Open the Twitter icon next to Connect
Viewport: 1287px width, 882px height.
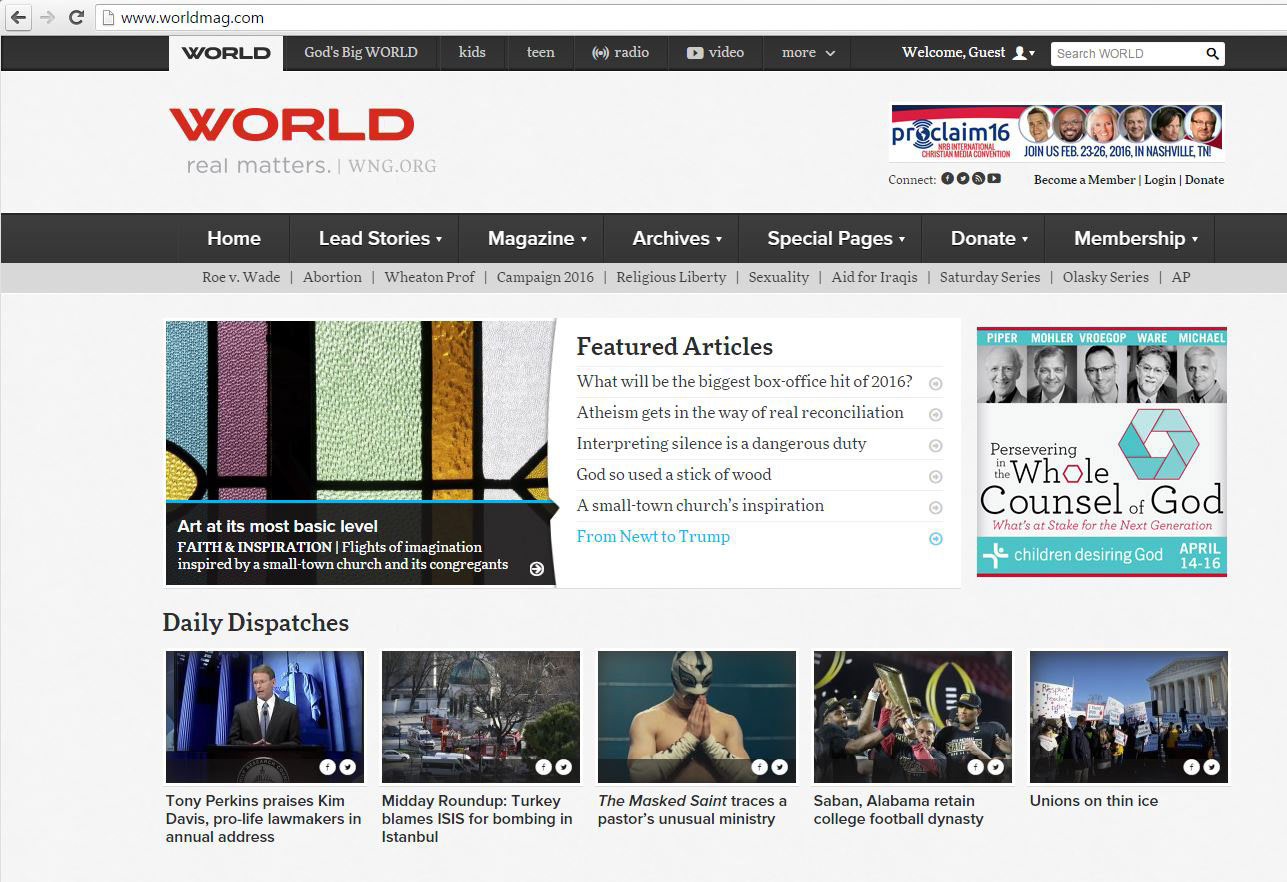(x=963, y=179)
